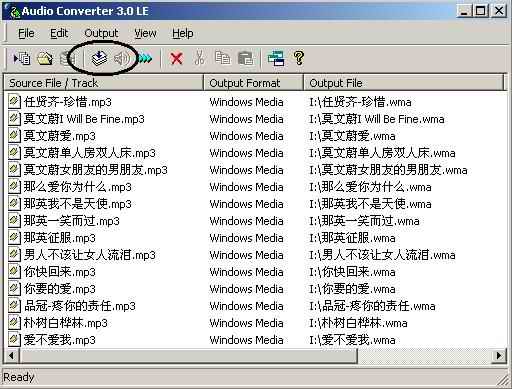The image size is (512, 389).
Task: Open the Output menu
Action: coord(101,33)
